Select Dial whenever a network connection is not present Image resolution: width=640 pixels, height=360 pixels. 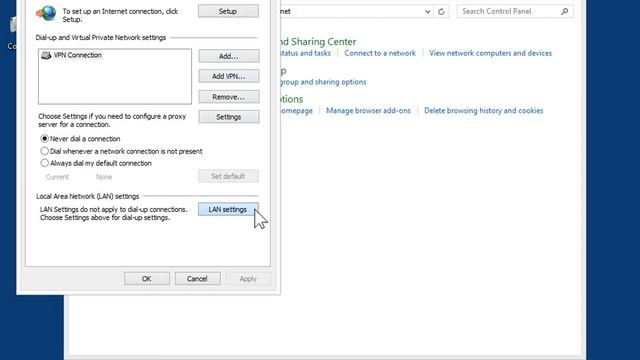click(x=121, y=151)
